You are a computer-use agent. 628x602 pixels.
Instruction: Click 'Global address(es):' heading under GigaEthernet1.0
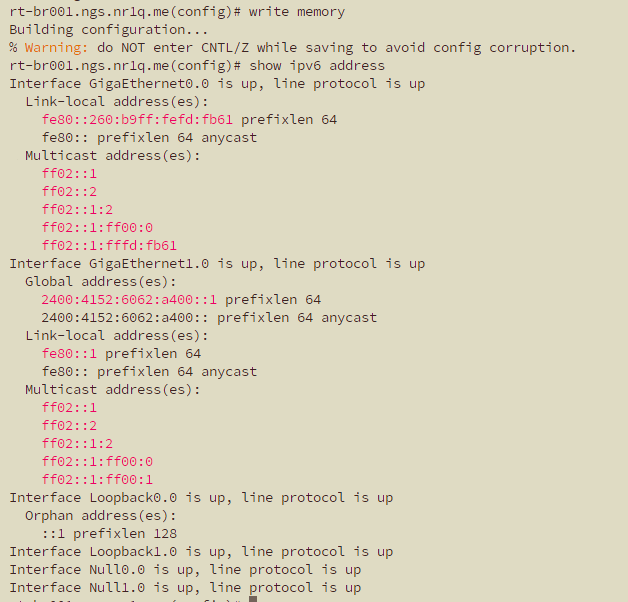pos(101,282)
